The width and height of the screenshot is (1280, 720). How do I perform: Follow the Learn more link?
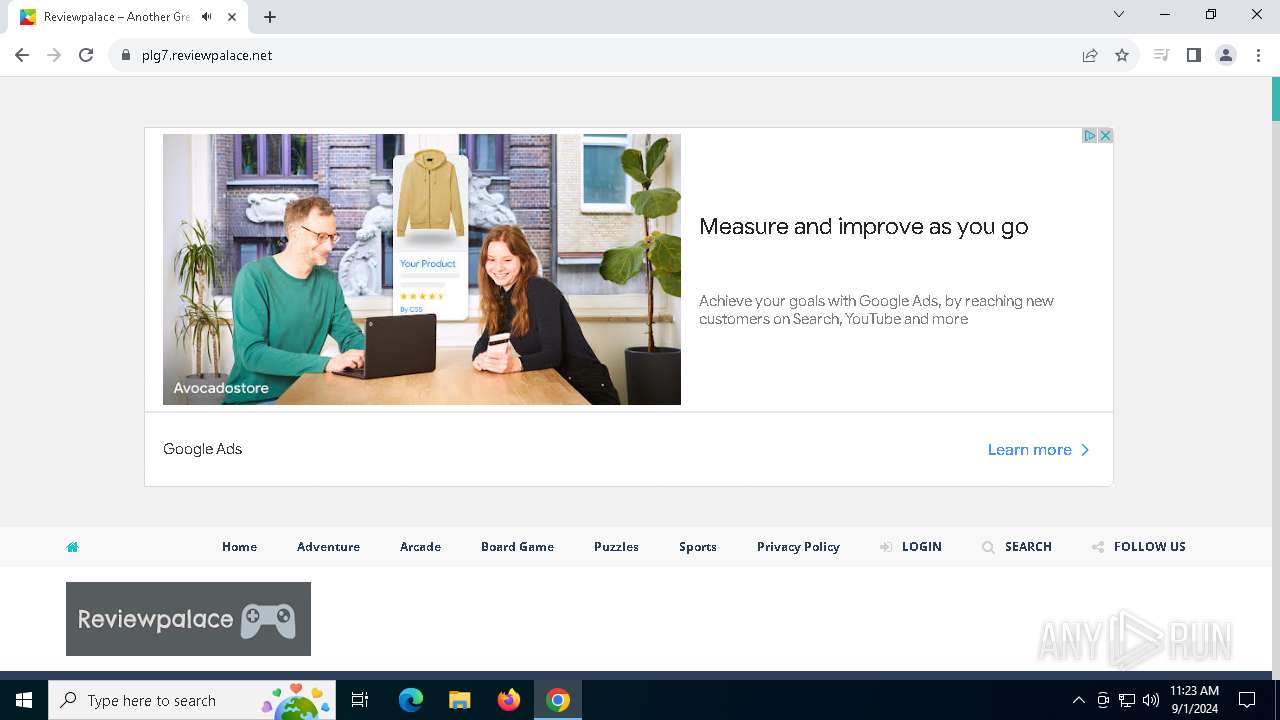pos(1029,450)
